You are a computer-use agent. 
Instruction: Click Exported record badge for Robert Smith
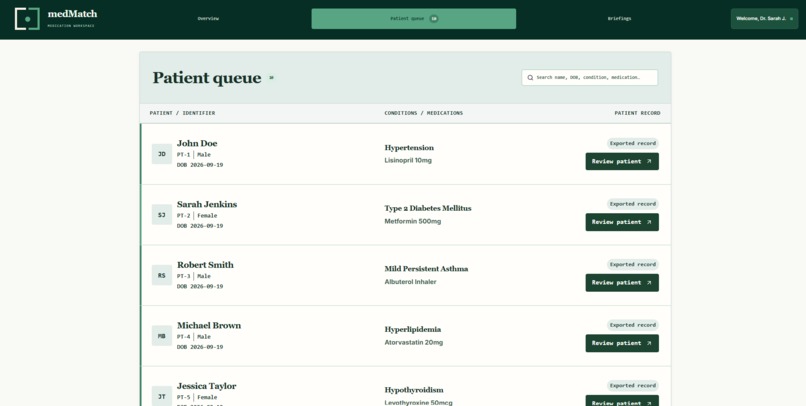633,265
